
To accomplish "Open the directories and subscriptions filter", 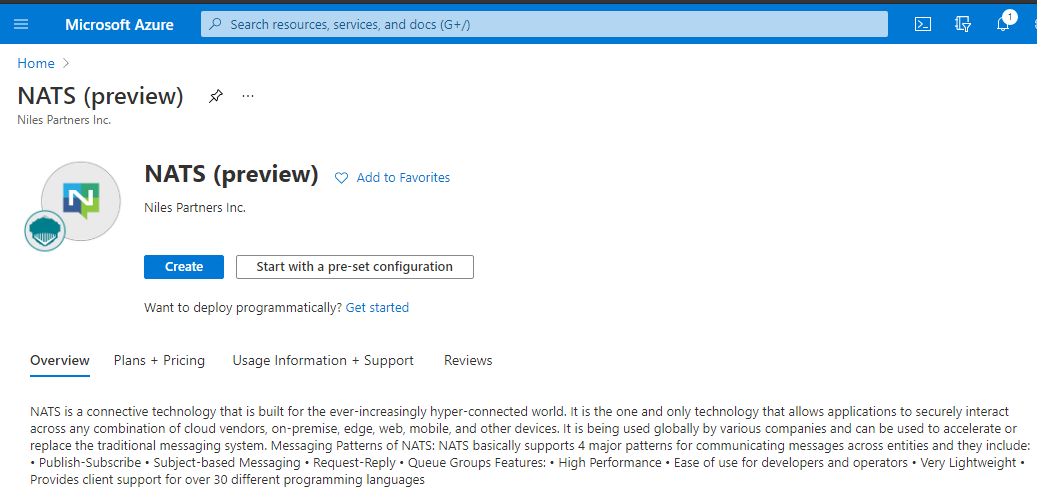I will tap(964, 24).
